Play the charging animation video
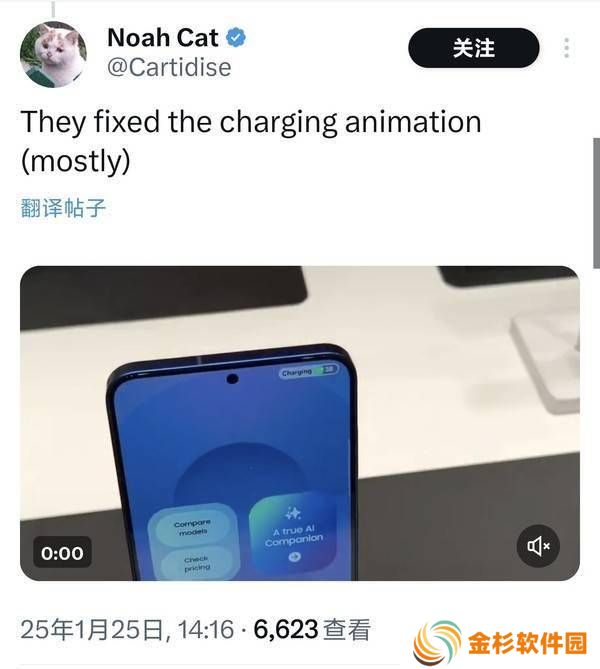 [x=300, y=423]
